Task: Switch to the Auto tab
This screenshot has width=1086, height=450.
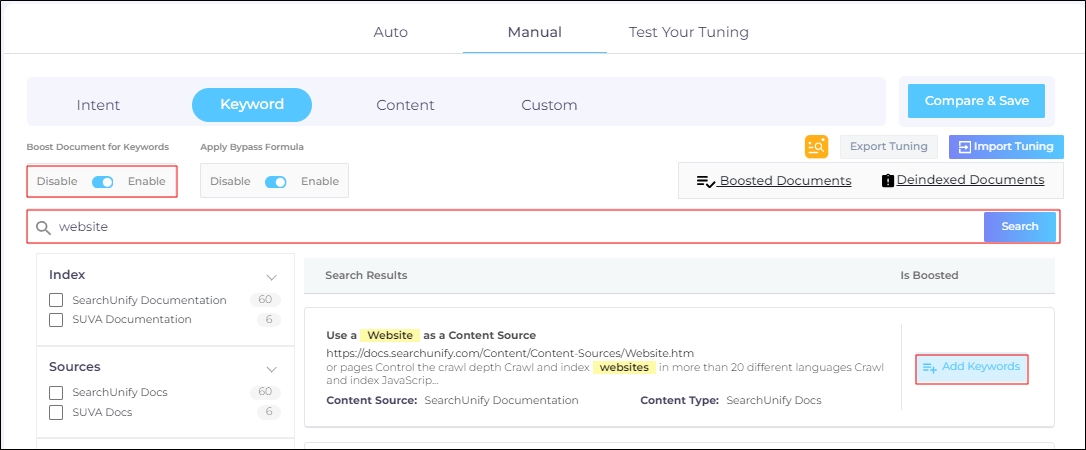Action: click(x=390, y=32)
